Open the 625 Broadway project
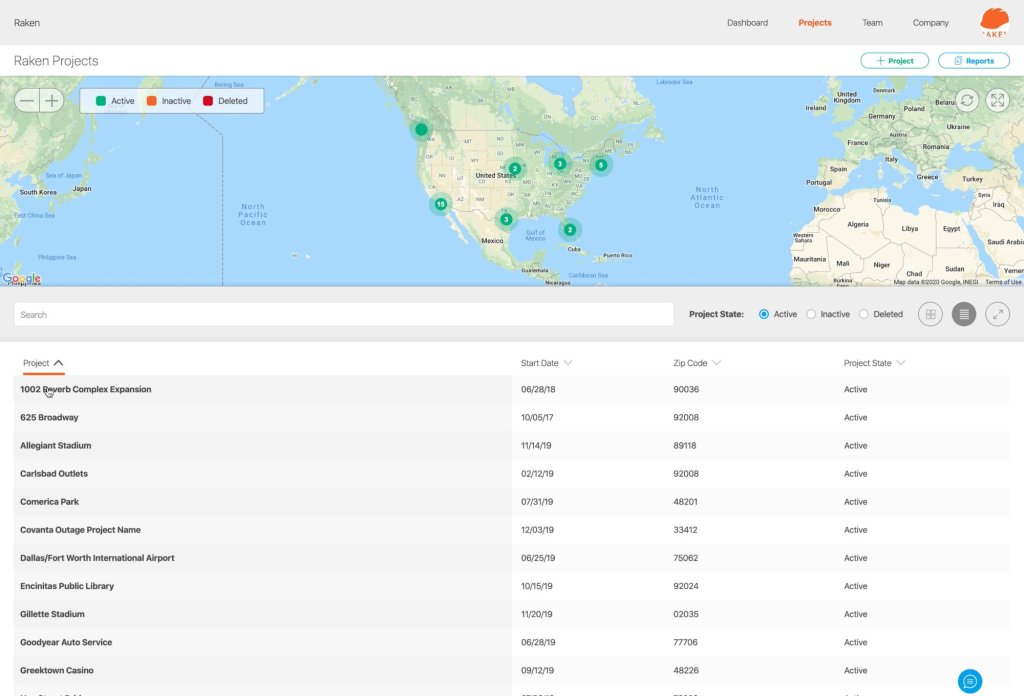Viewport: 1024px width, 696px height. tap(49, 417)
